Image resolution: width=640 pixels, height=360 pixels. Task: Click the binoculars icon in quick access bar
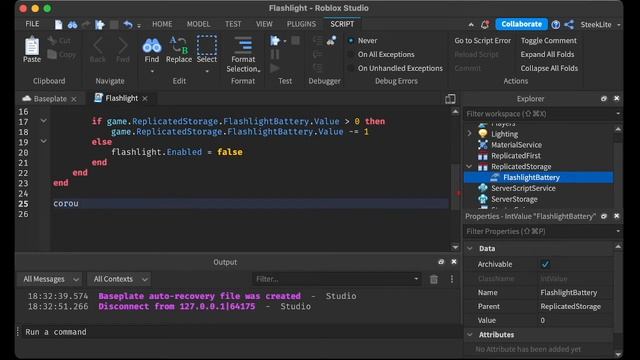pos(73,24)
